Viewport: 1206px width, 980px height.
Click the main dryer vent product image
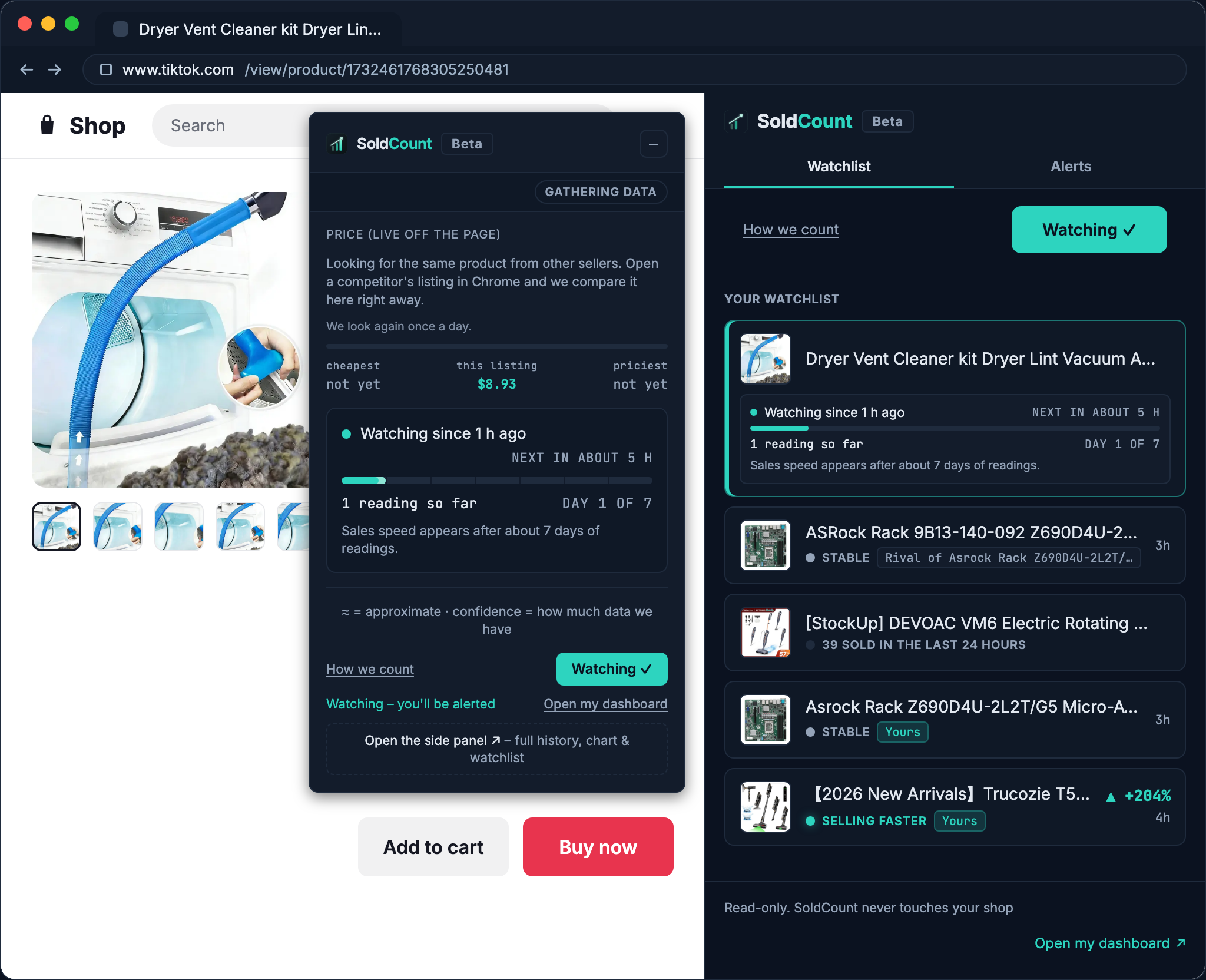170,340
